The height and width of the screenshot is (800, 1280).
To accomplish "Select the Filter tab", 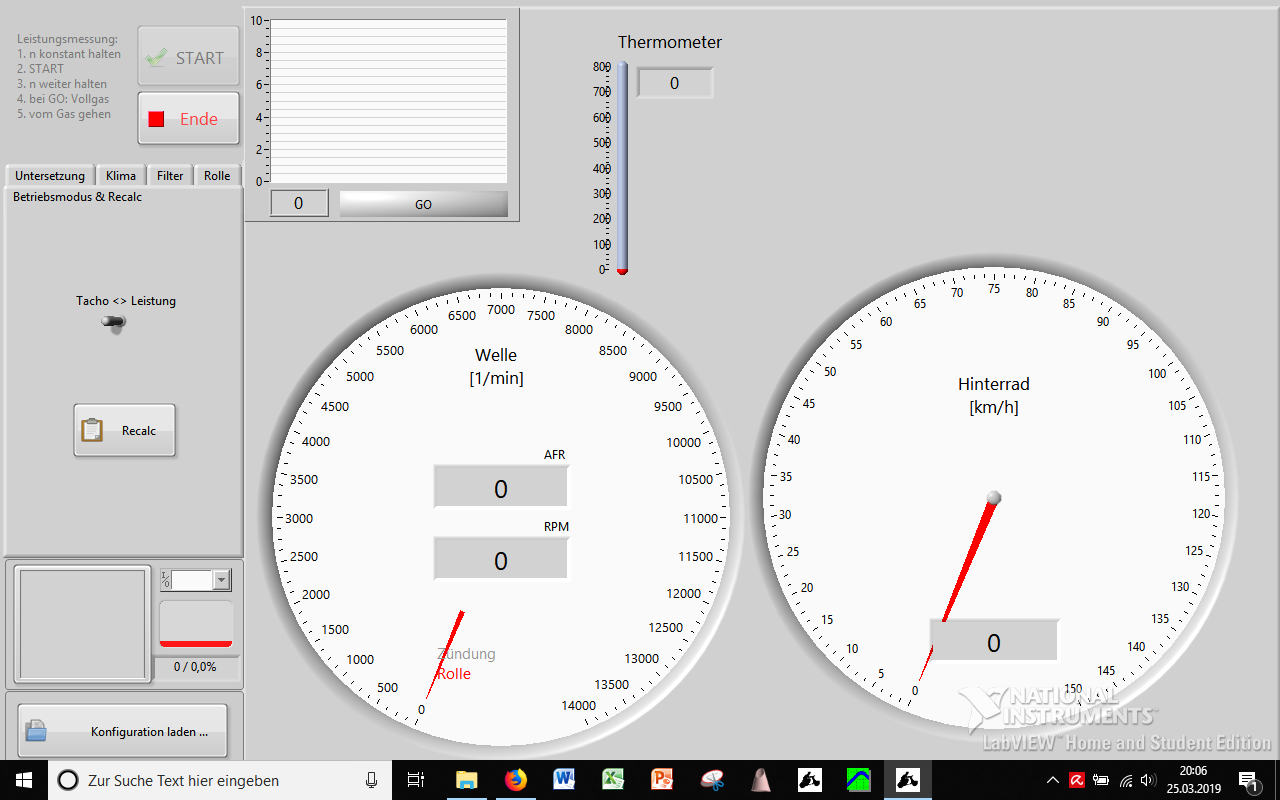I will point(170,175).
